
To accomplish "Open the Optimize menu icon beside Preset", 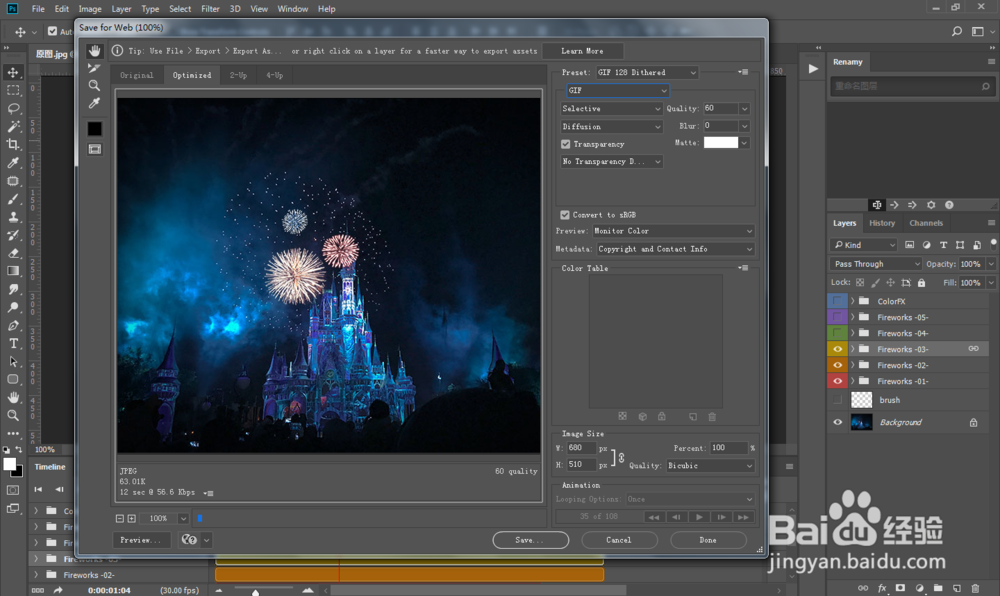I will 743,72.
